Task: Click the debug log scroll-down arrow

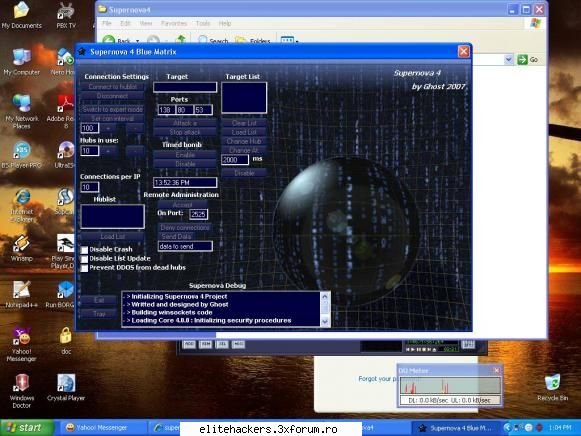Action: 325,322
